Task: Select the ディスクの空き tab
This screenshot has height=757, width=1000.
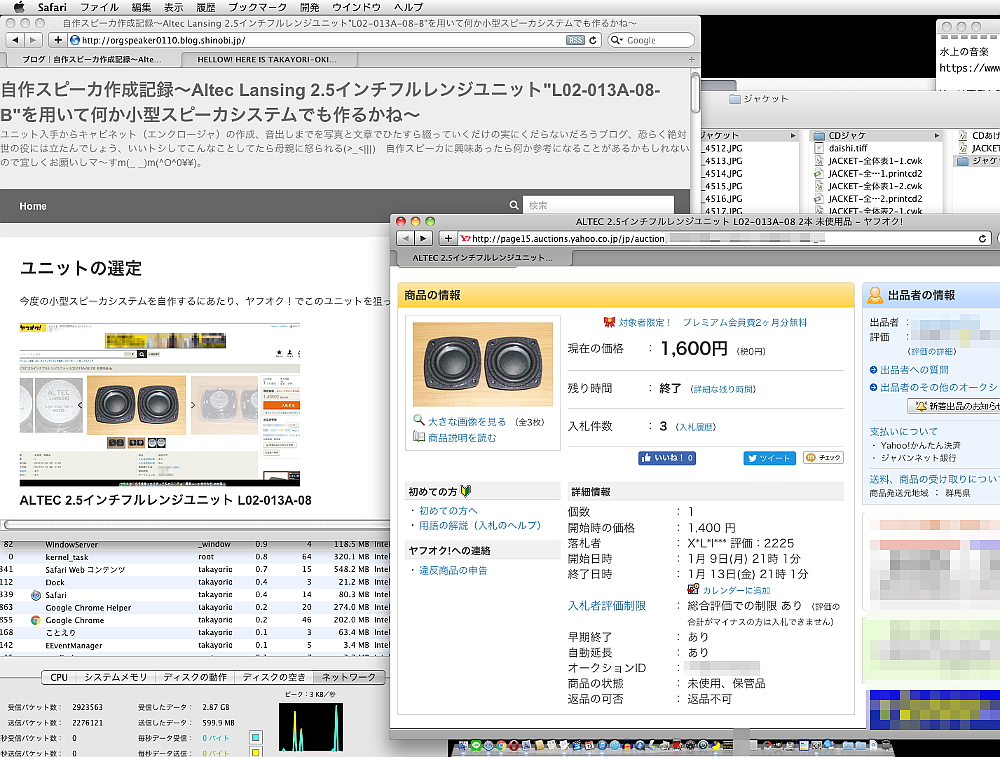Action: pyautogui.click(x=274, y=677)
